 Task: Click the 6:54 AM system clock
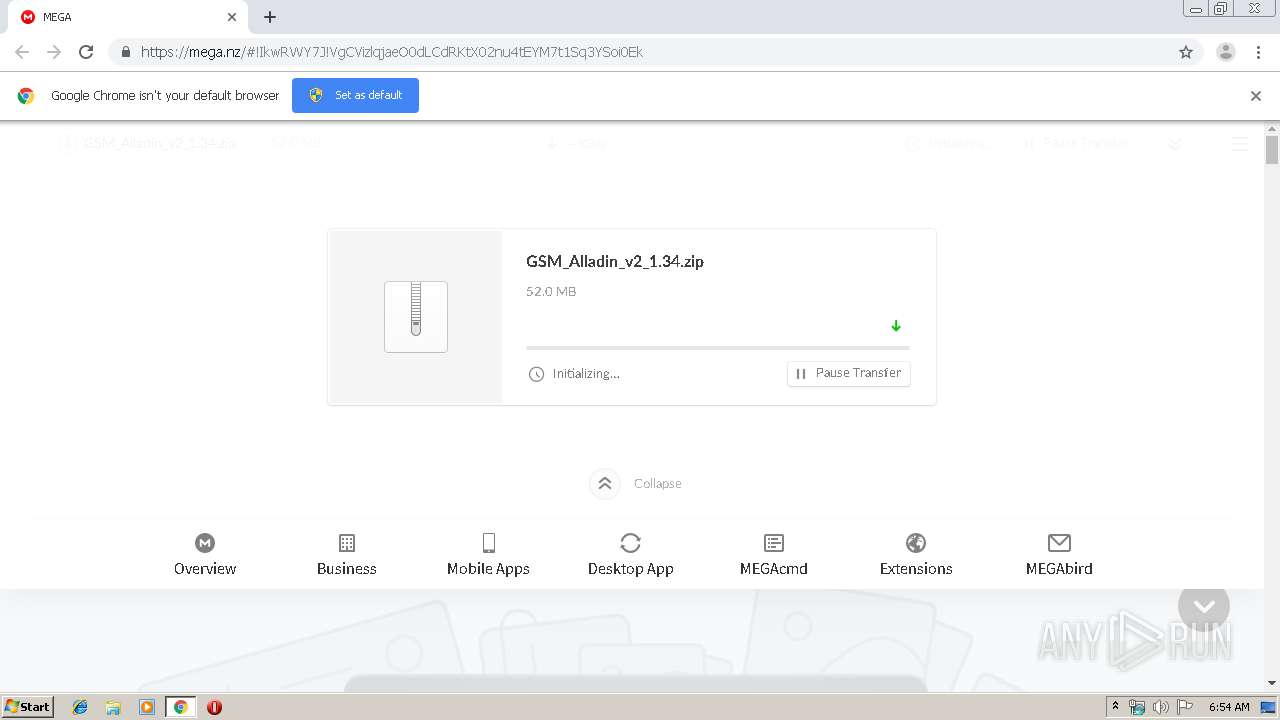[x=1229, y=707]
